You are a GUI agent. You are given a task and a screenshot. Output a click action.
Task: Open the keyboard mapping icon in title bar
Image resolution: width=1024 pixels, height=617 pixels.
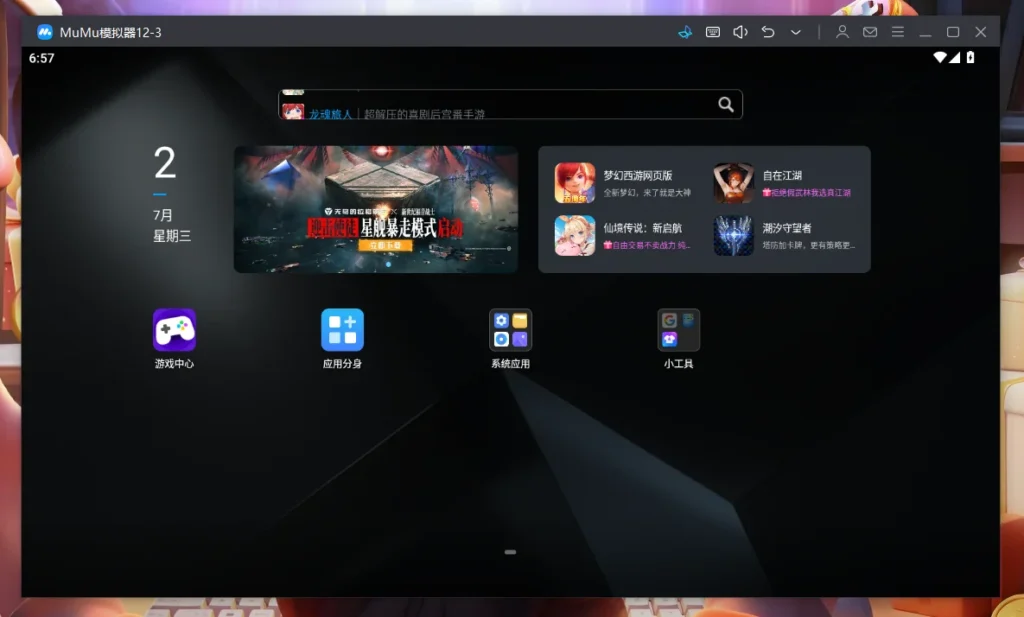(x=713, y=32)
